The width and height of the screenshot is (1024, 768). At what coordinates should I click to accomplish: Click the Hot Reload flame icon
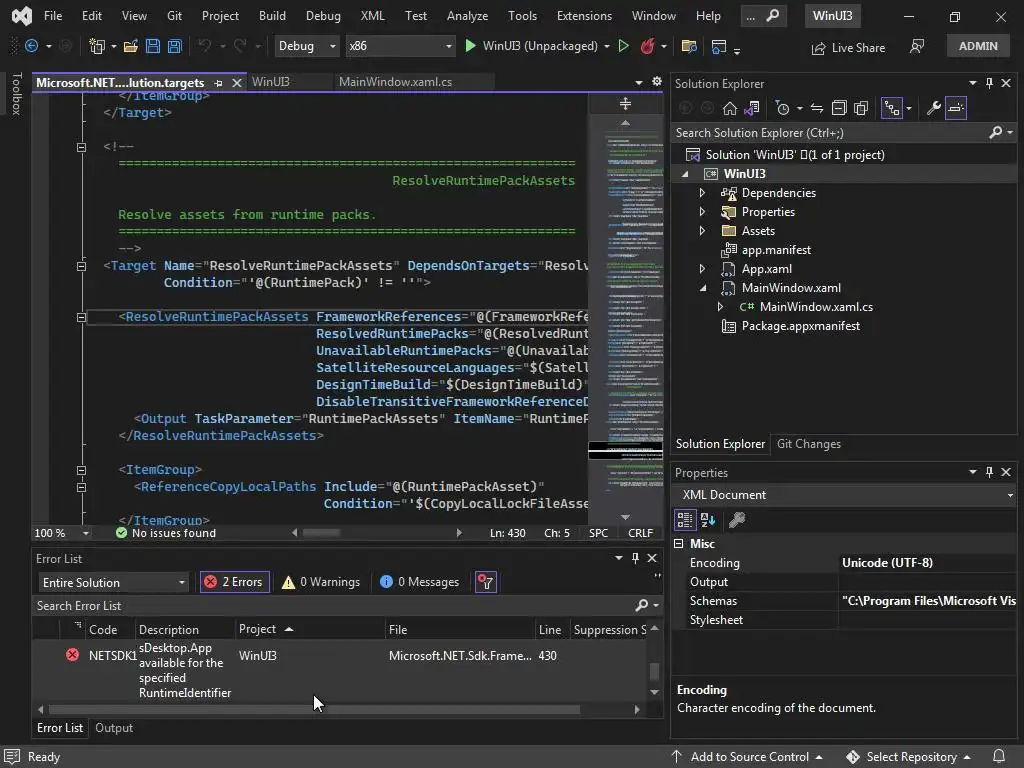647,46
